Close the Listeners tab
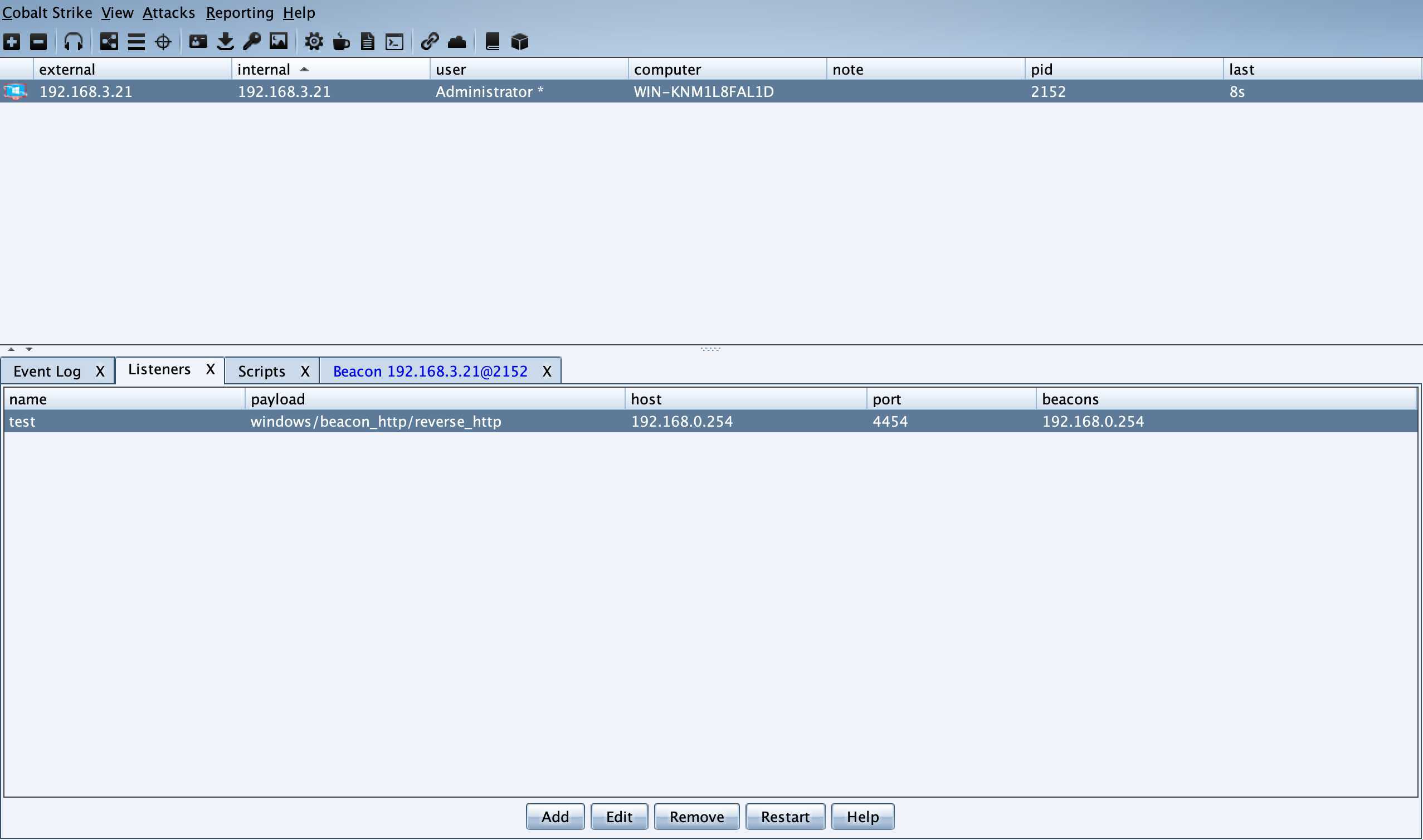1423x840 pixels. 211,370
